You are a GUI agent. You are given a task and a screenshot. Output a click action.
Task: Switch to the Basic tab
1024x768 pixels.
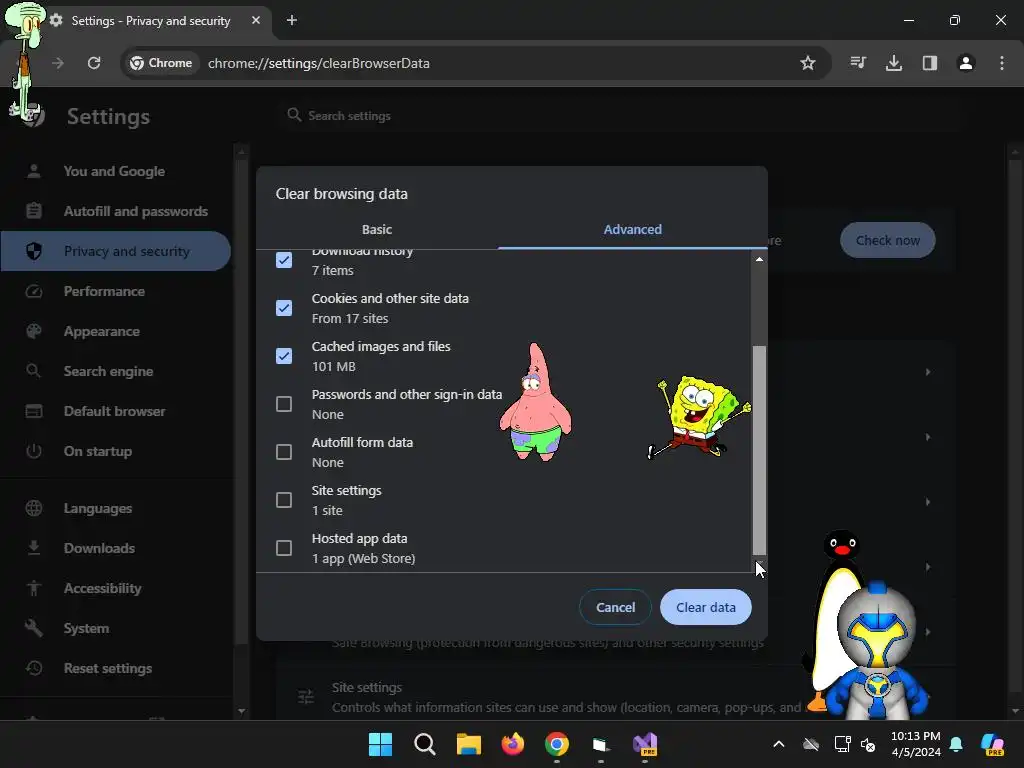tap(377, 229)
